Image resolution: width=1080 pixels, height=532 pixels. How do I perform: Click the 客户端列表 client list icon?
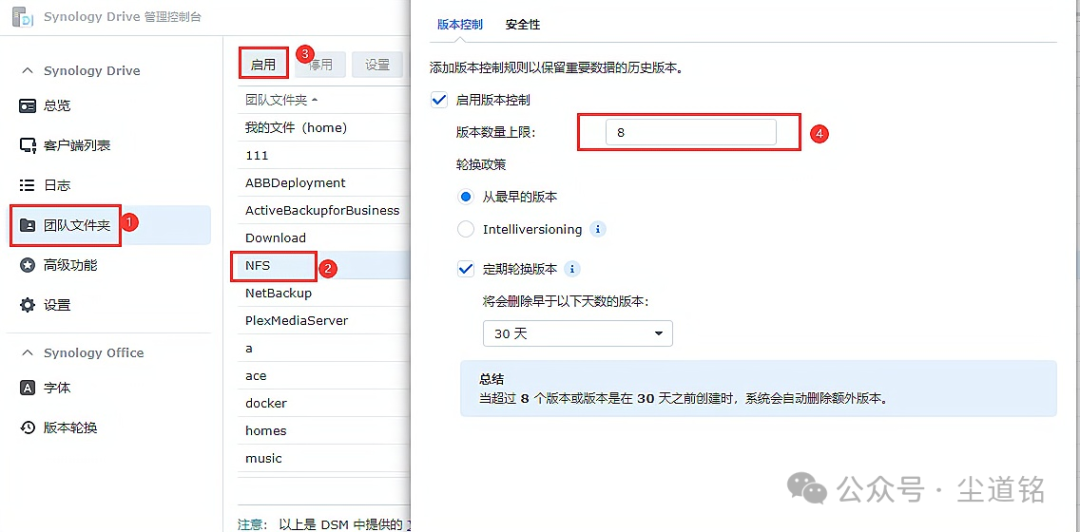[x=28, y=146]
